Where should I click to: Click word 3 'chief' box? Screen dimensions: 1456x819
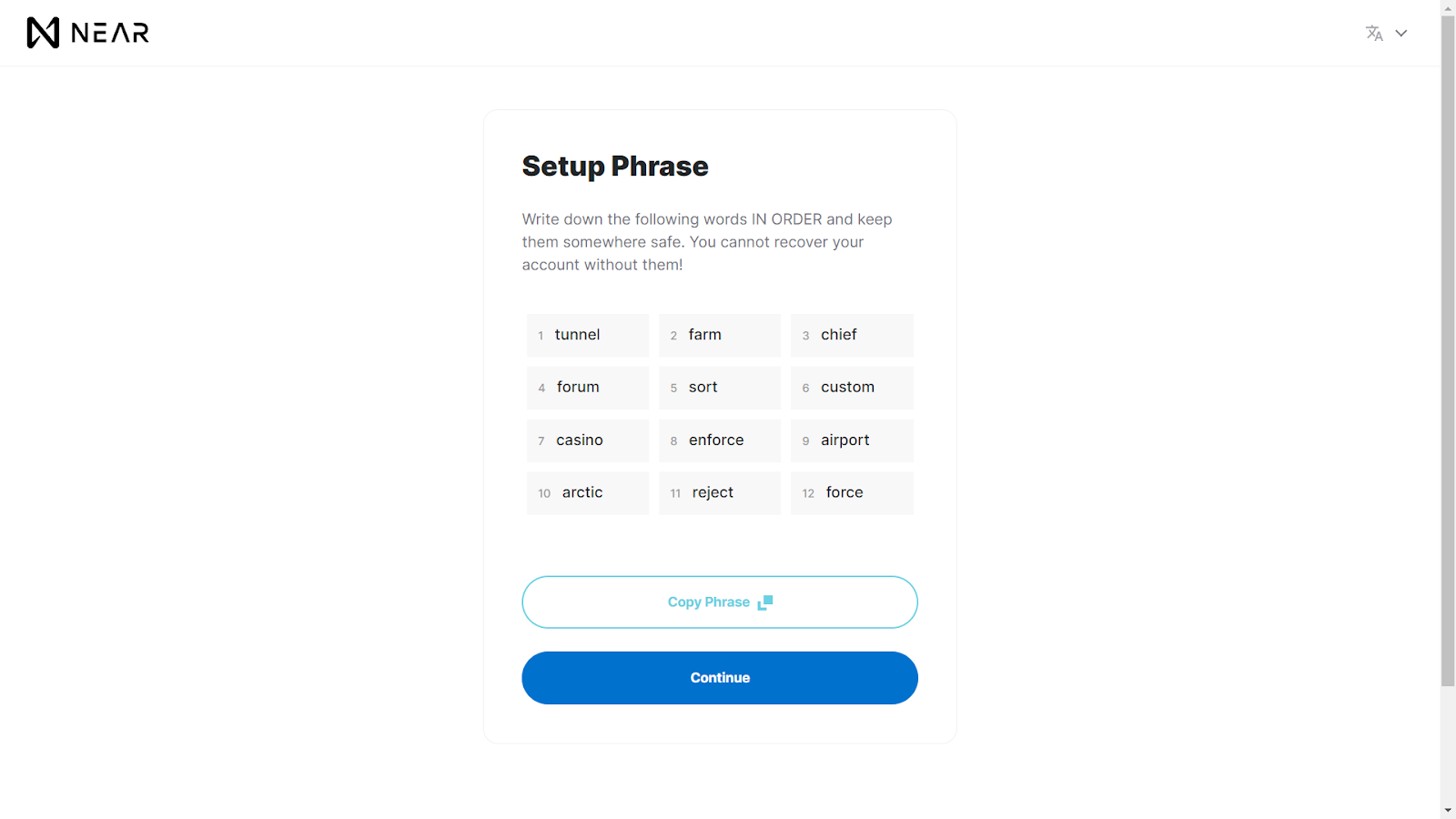(852, 335)
